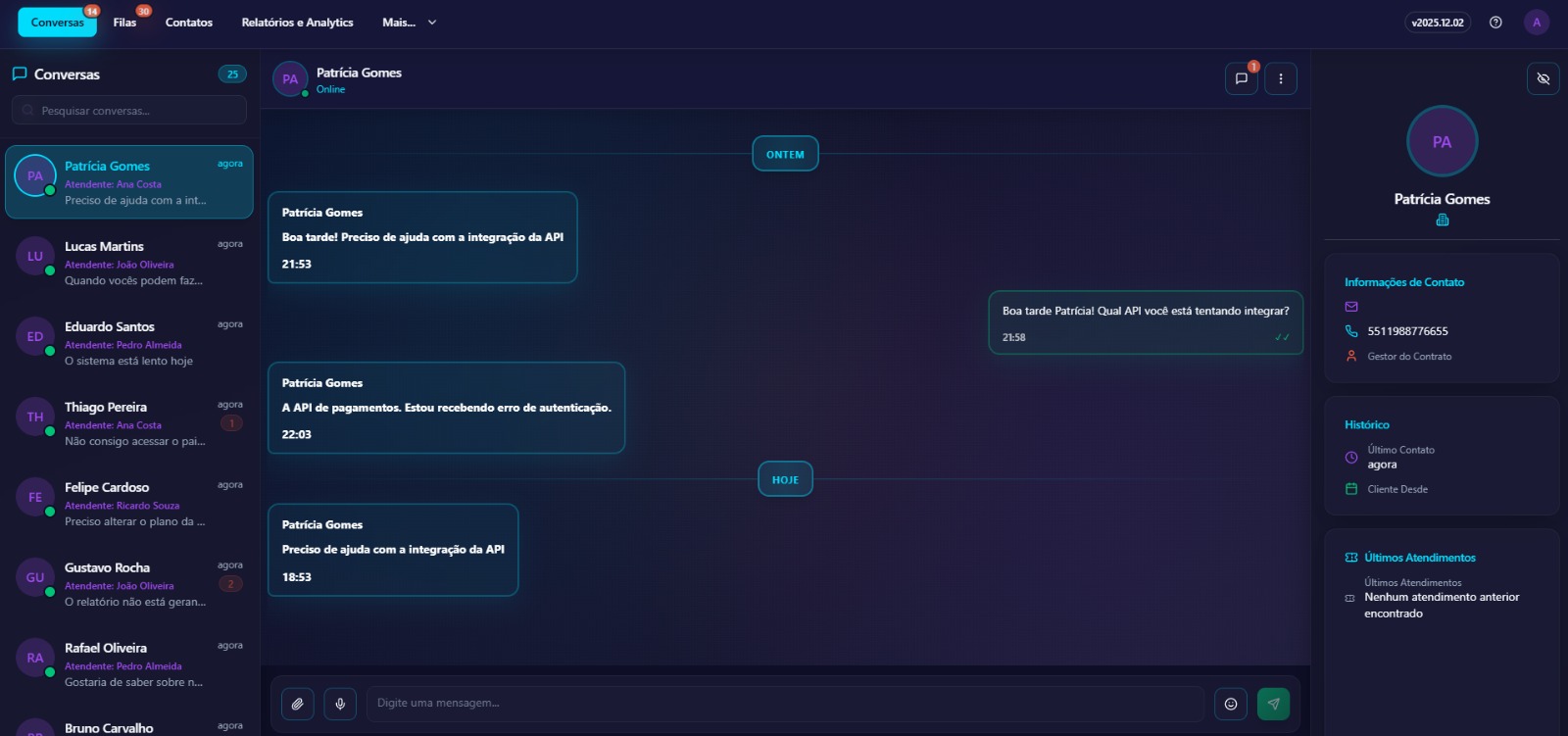
Task: Click 'Nenhum atendimento anterior encontrado' text
Action: coord(1442,605)
